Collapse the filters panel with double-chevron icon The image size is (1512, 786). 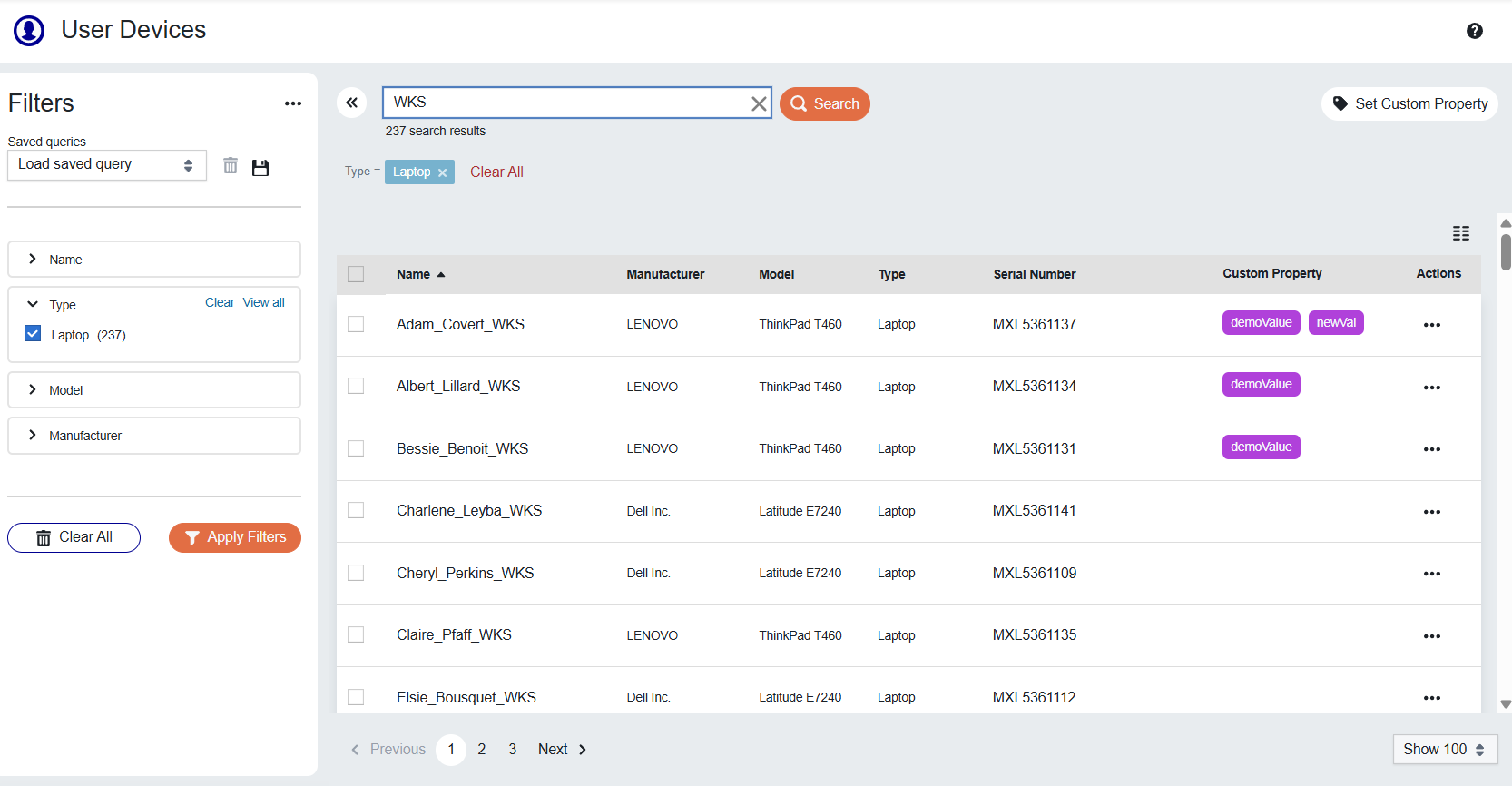[x=352, y=103]
